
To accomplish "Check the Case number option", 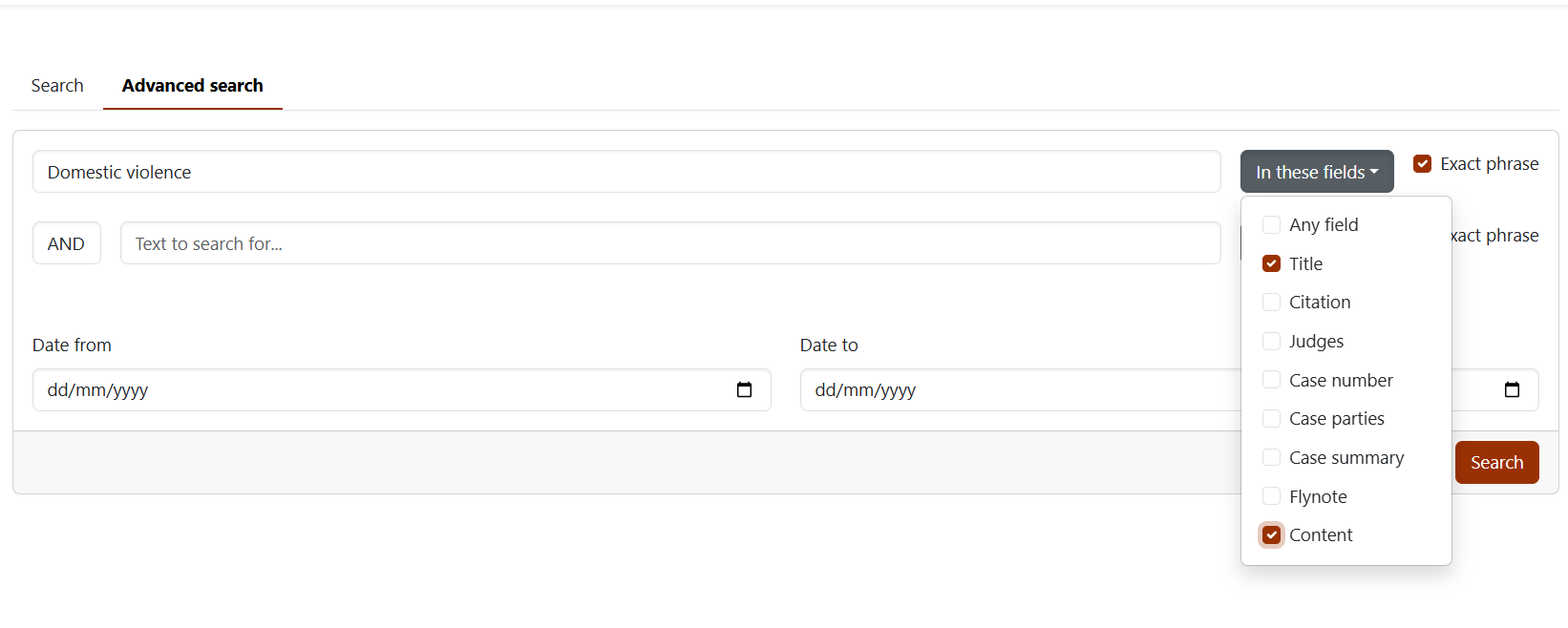I will (x=1271, y=380).
